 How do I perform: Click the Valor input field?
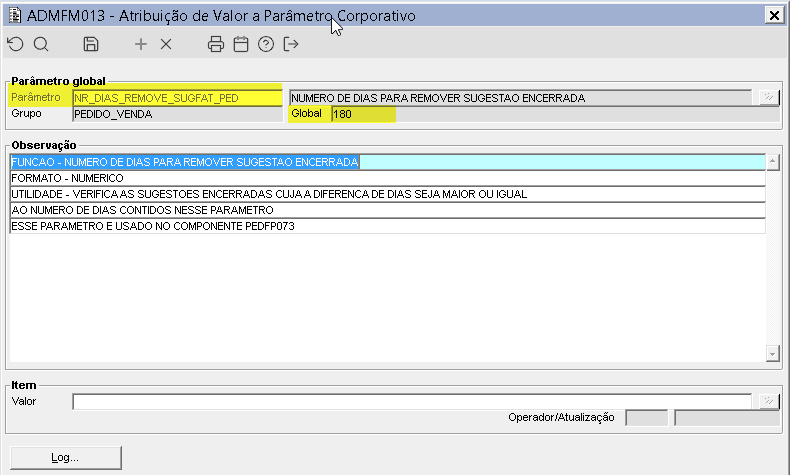(412, 401)
